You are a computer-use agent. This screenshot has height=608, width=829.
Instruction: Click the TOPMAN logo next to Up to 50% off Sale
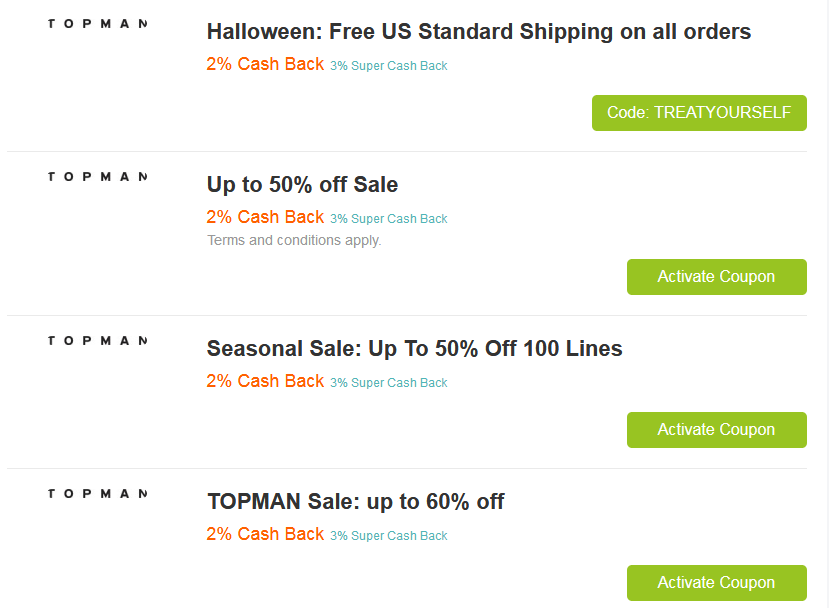point(97,176)
